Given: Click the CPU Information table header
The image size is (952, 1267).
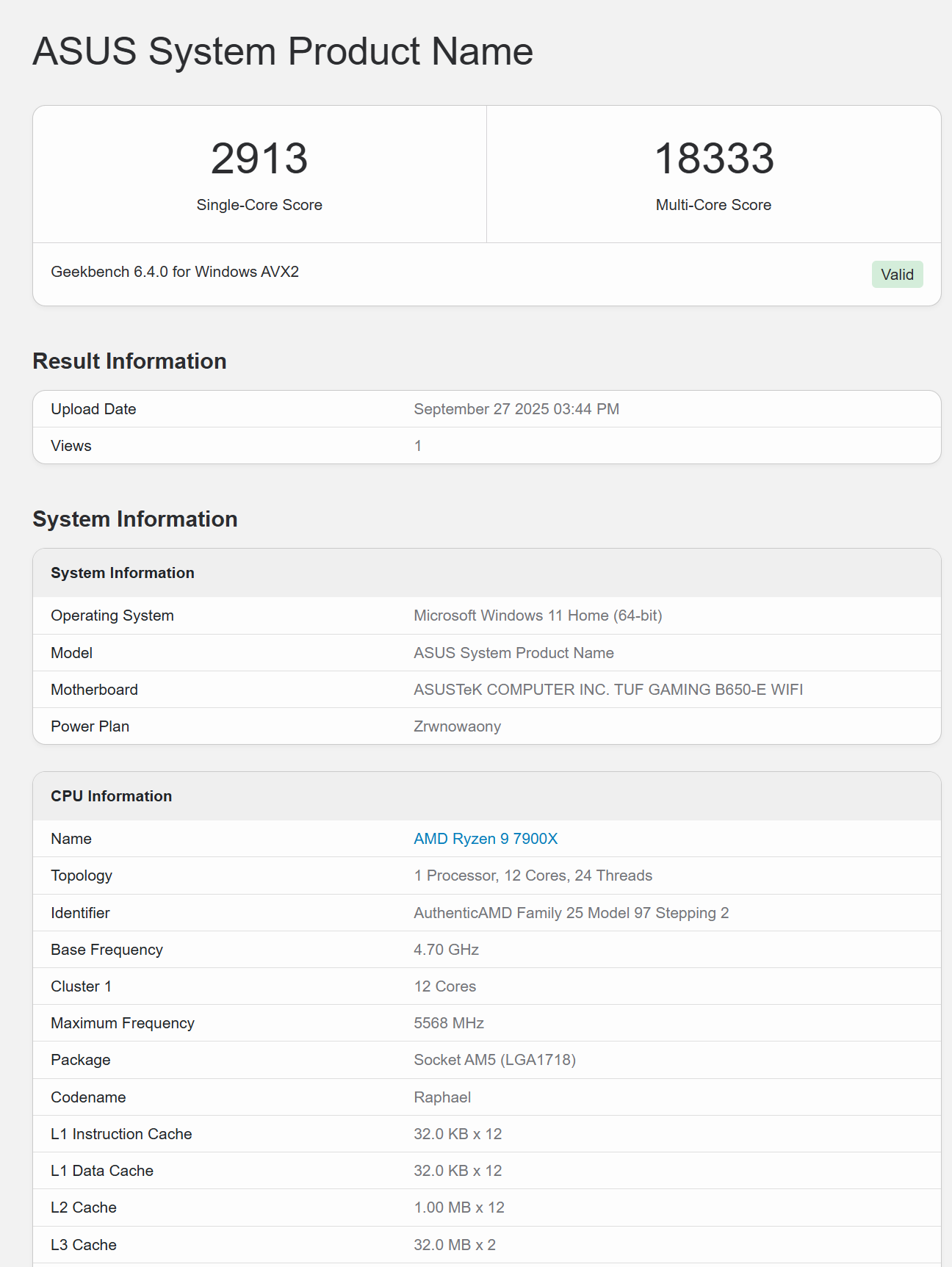Looking at the screenshot, I should click(112, 796).
